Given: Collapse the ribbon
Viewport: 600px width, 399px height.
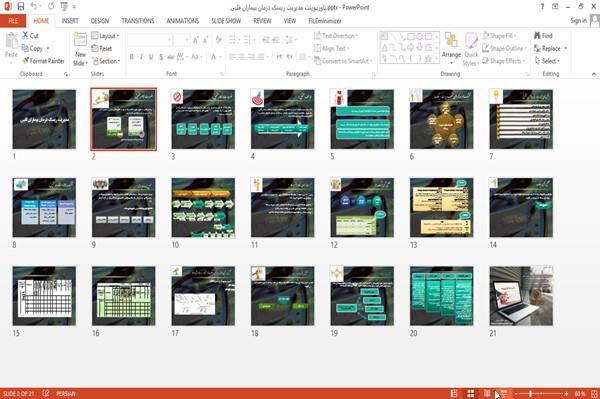Looking at the screenshot, I should point(593,74).
